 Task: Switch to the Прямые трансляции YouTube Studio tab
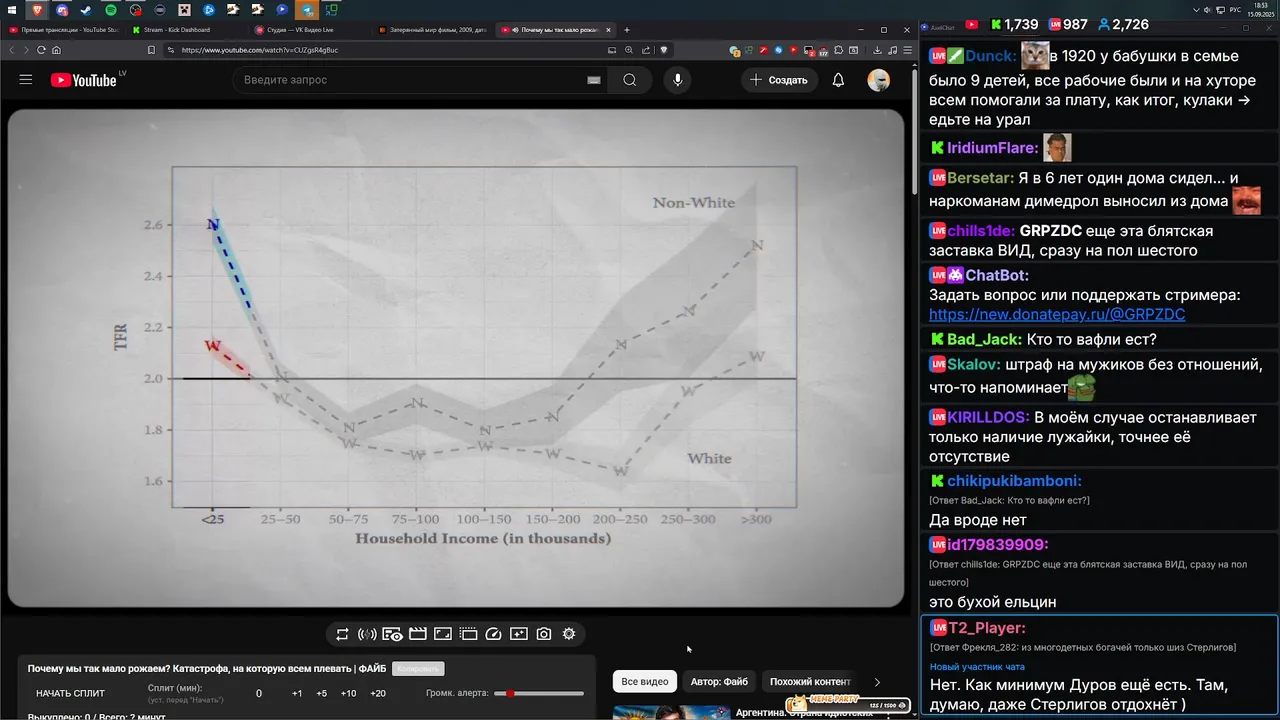63,30
